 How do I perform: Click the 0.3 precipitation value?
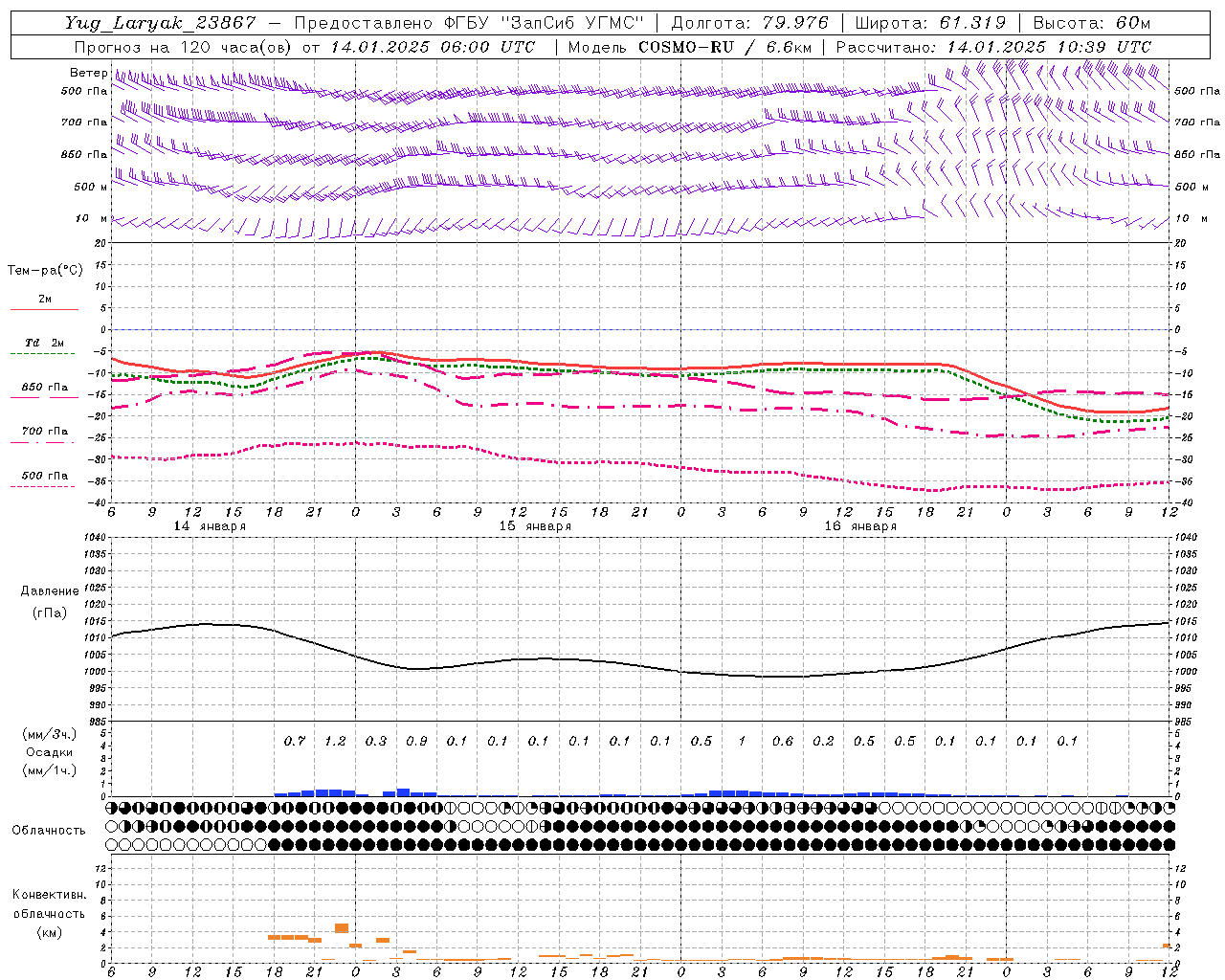click(x=376, y=741)
